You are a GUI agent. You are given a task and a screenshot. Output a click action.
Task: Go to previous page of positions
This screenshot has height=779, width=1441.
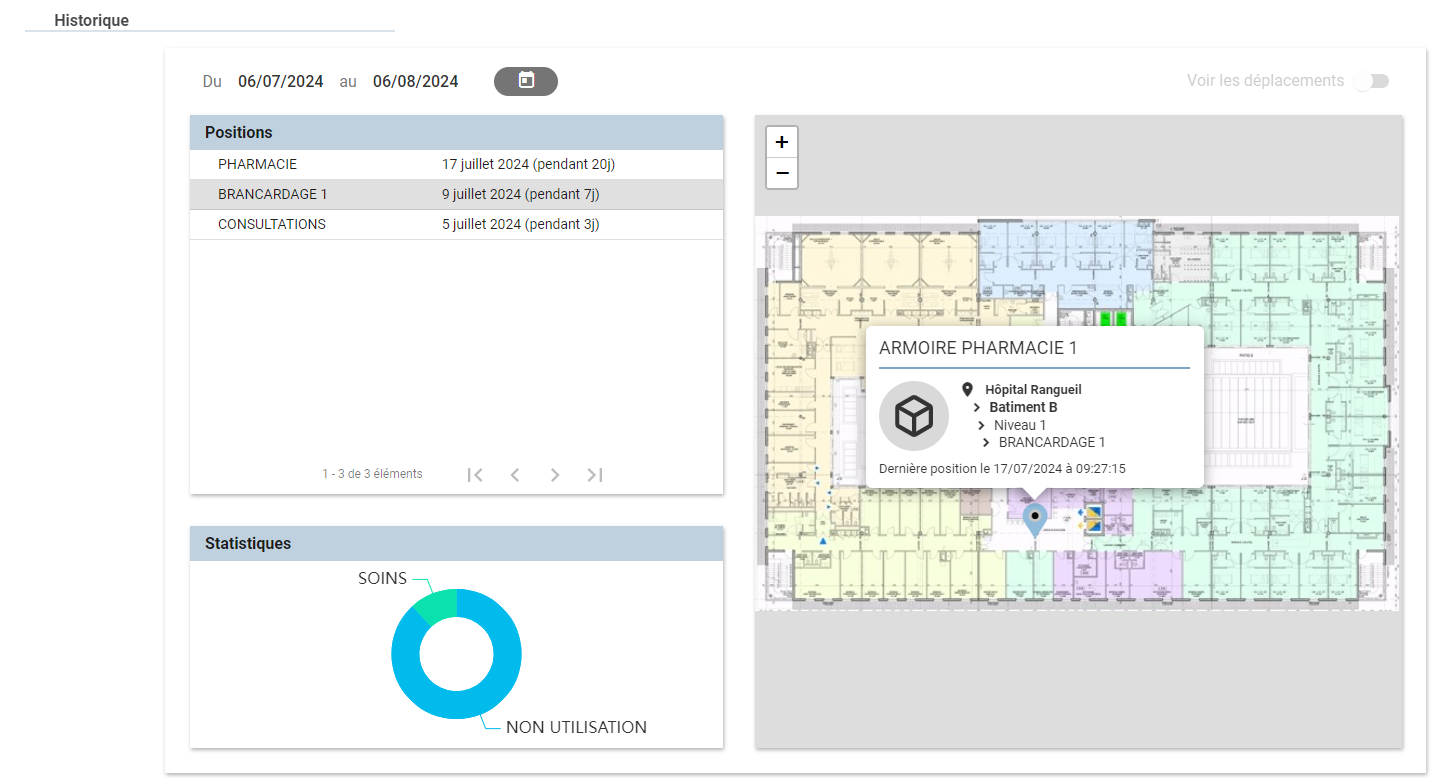coord(515,474)
